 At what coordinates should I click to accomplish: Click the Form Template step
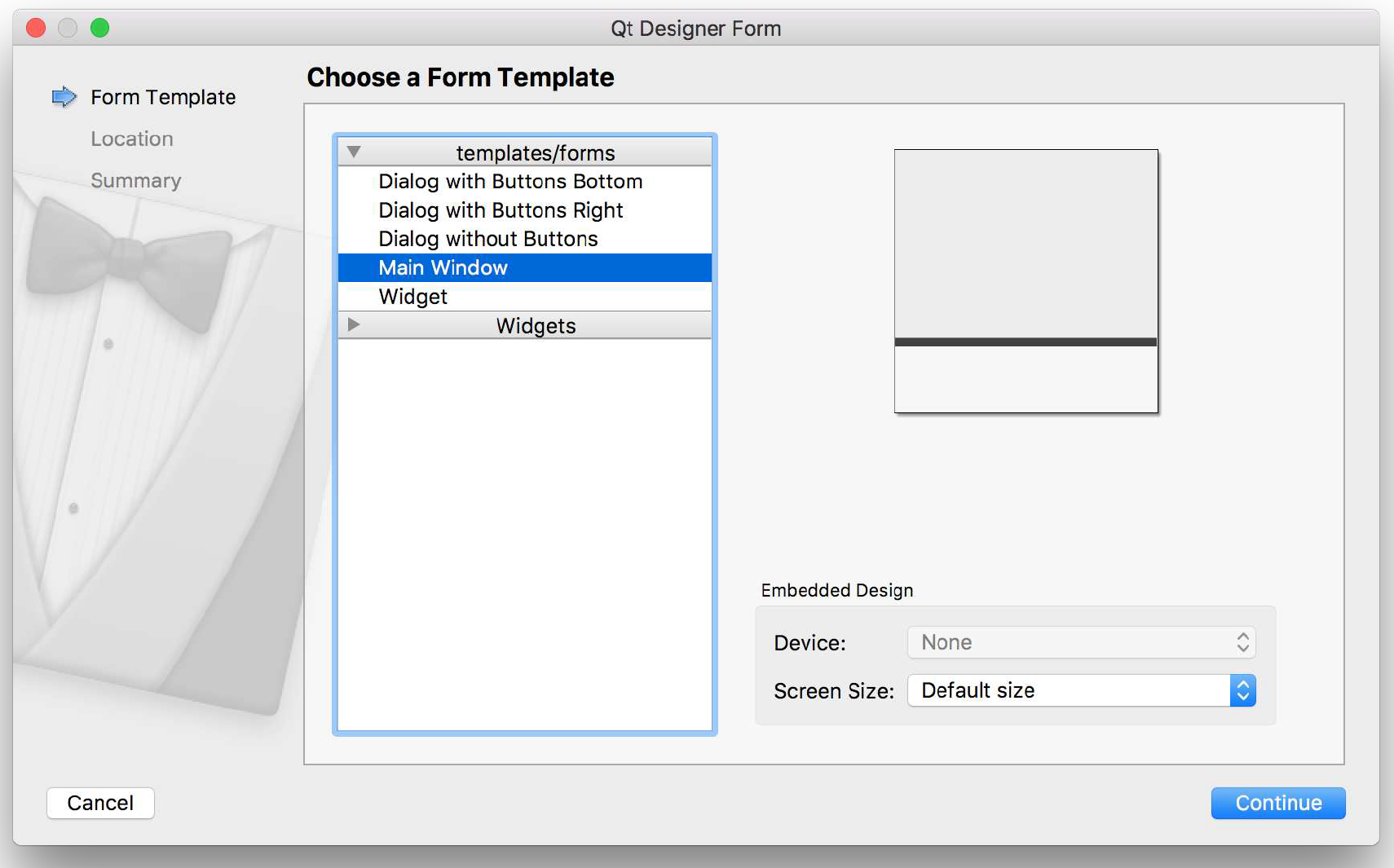coord(163,97)
